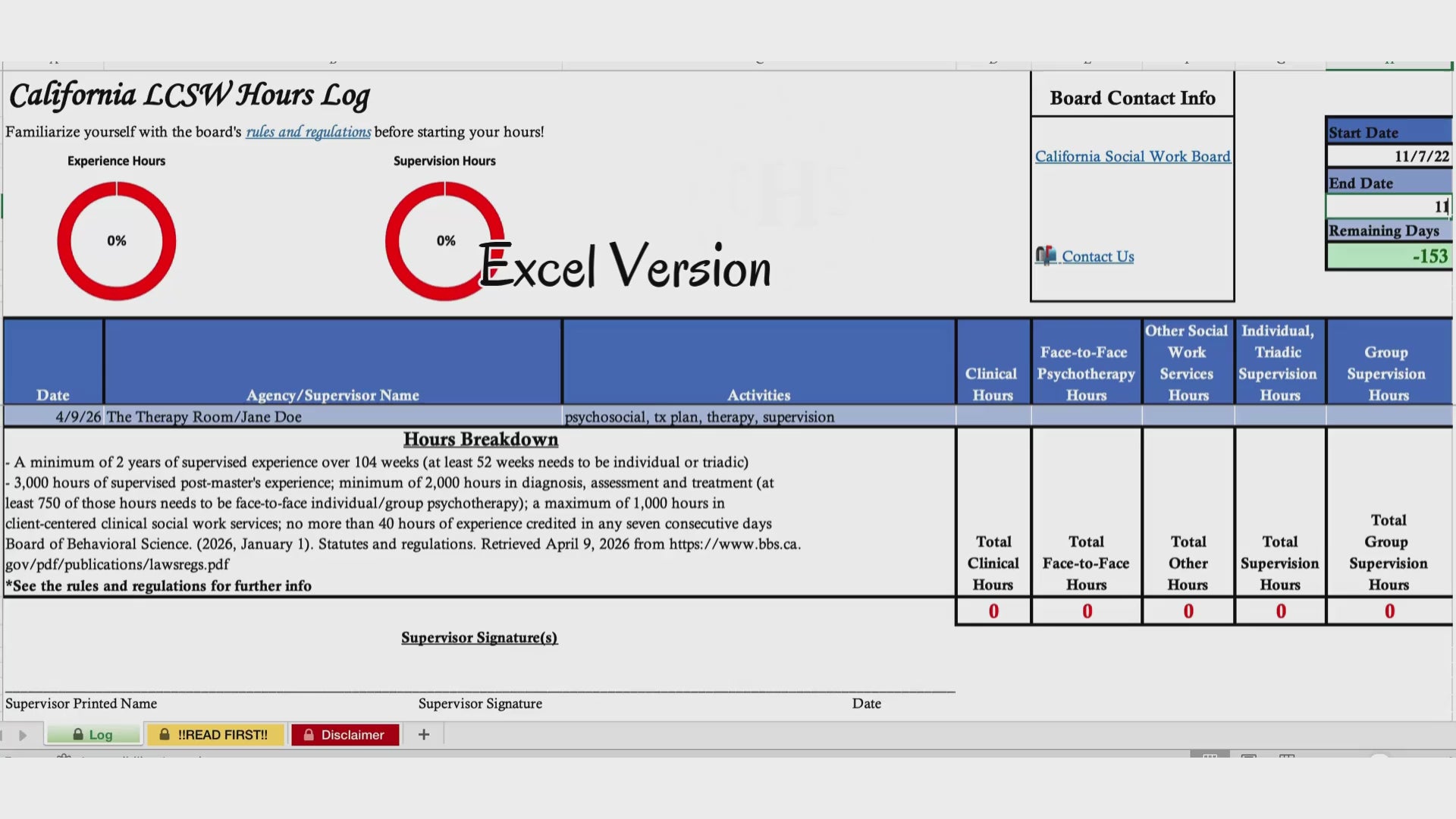
Task: Open the Disclaimer sheet tab
Action: (345, 734)
